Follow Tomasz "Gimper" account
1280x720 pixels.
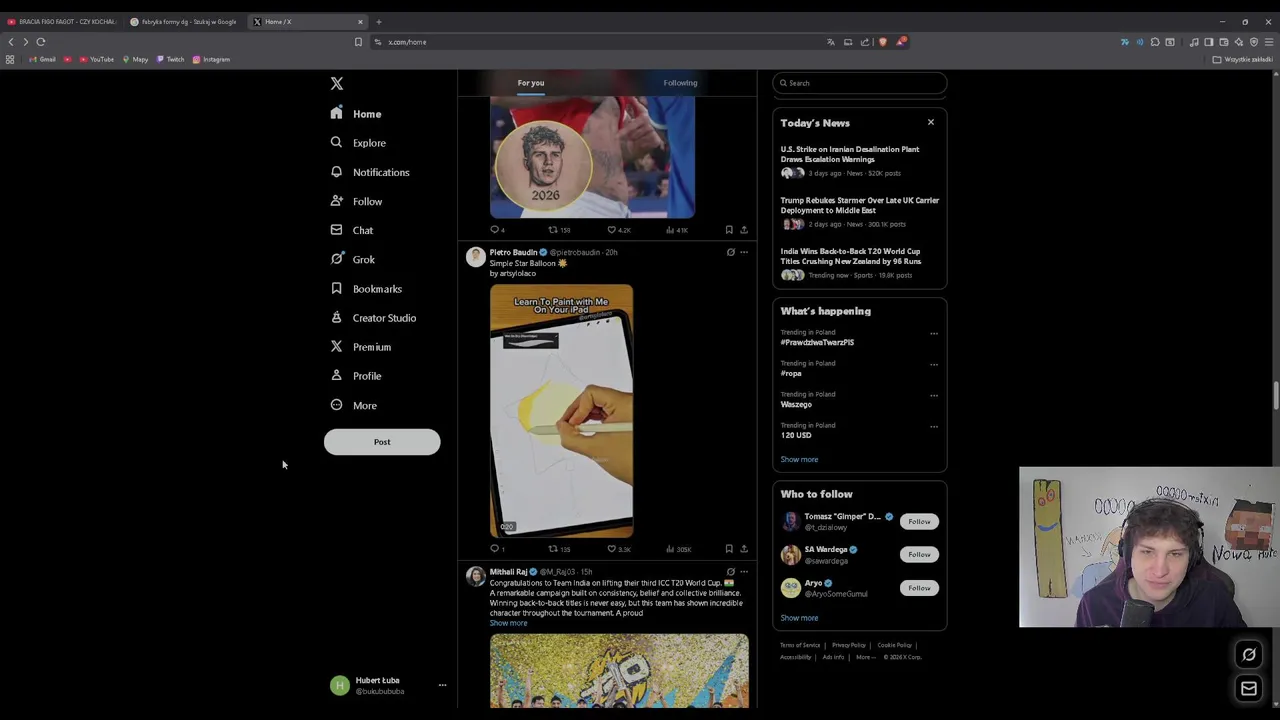(x=919, y=521)
